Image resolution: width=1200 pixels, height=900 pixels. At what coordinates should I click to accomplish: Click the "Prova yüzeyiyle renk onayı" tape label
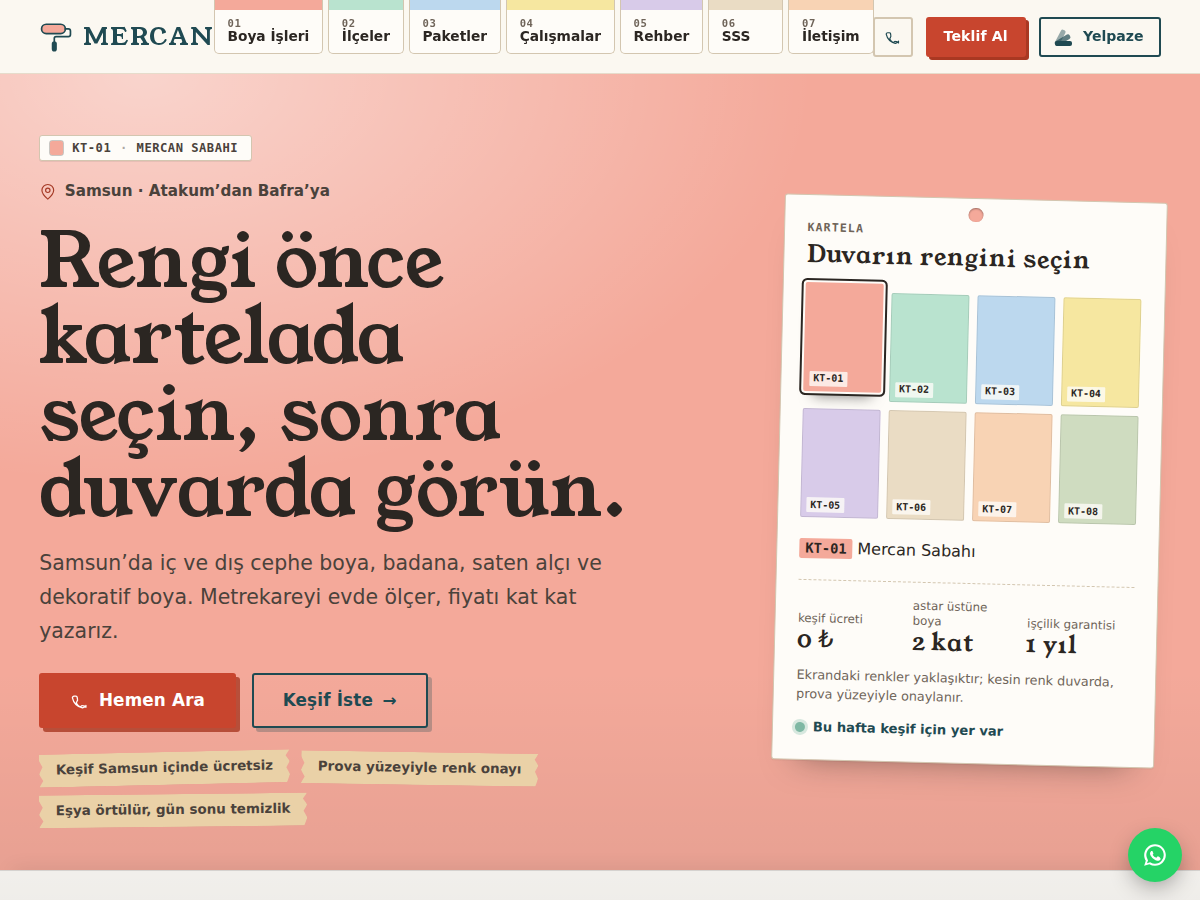[x=419, y=768]
